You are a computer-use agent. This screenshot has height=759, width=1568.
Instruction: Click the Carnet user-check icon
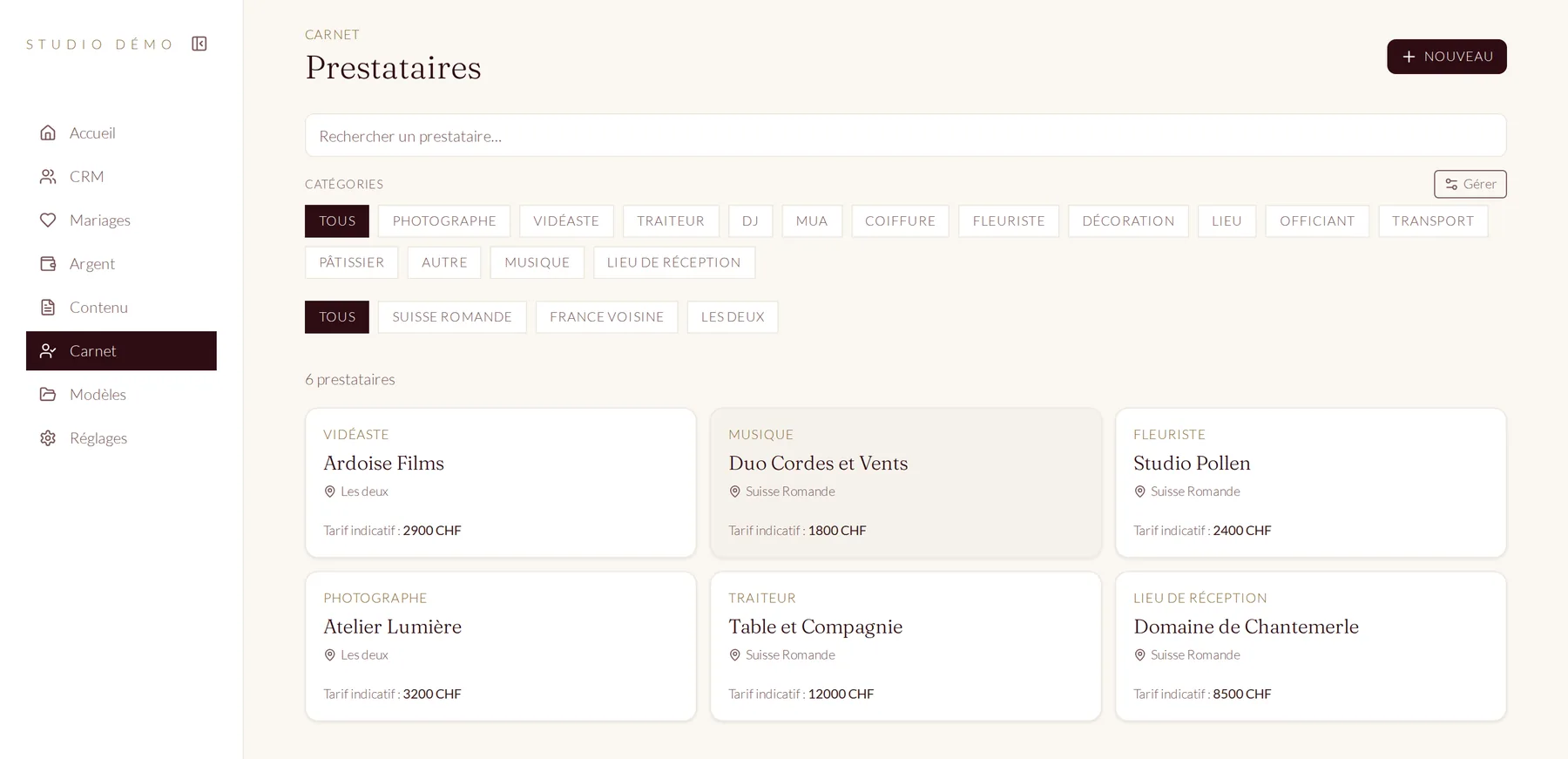pyautogui.click(x=48, y=350)
